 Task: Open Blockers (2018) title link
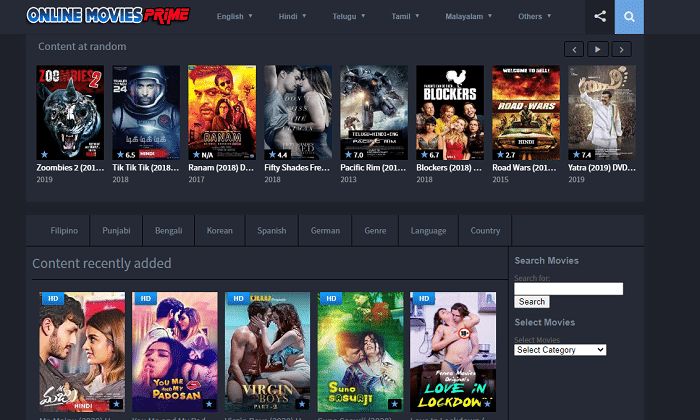(x=449, y=168)
